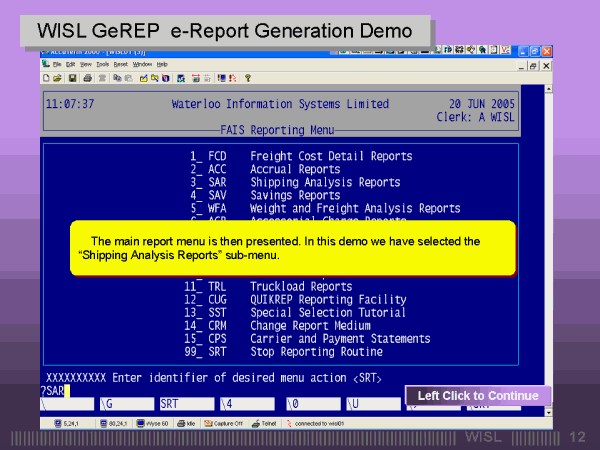Click the New session toolbar icon
The width and height of the screenshot is (600, 450).
point(47,77)
